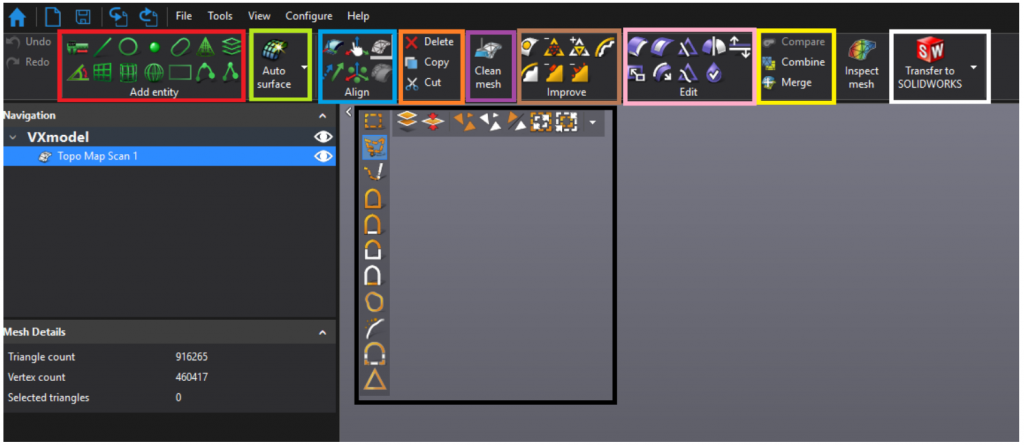
Task: Hide the Topo Map Scan 1 mesh
Action: [x=323, y=156]
